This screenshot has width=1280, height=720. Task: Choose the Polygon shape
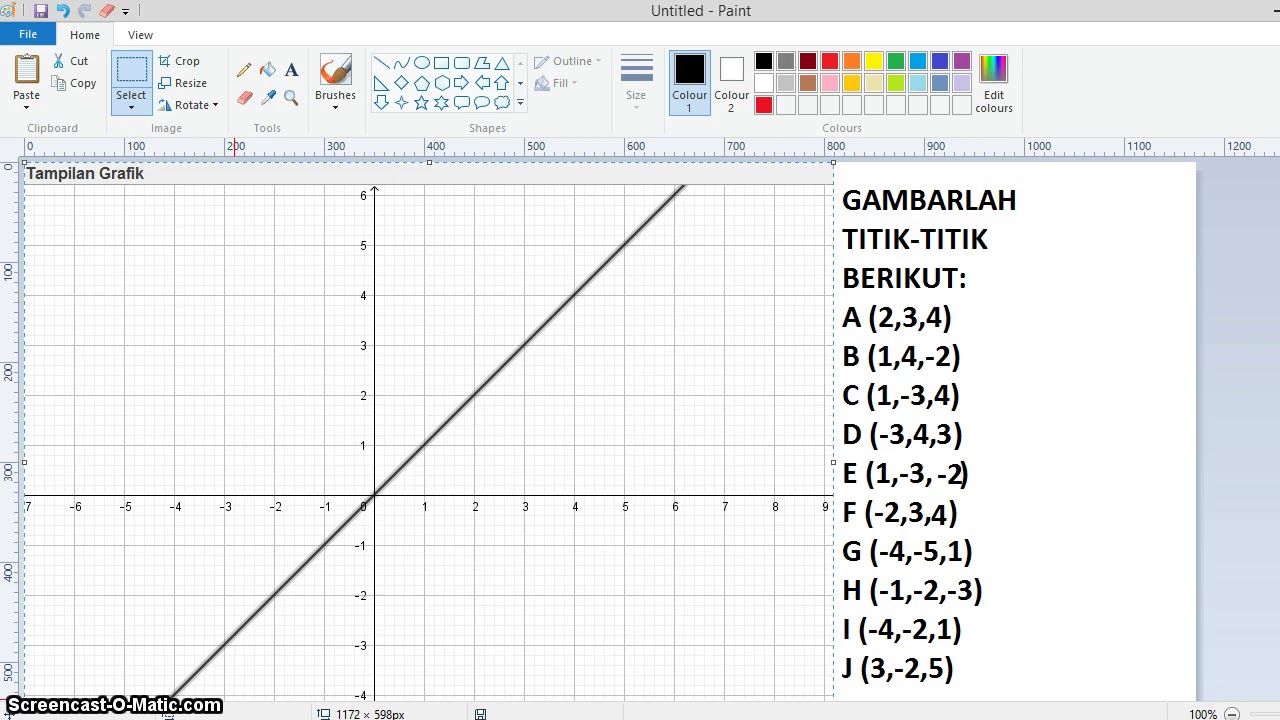[x=481, y=62]
